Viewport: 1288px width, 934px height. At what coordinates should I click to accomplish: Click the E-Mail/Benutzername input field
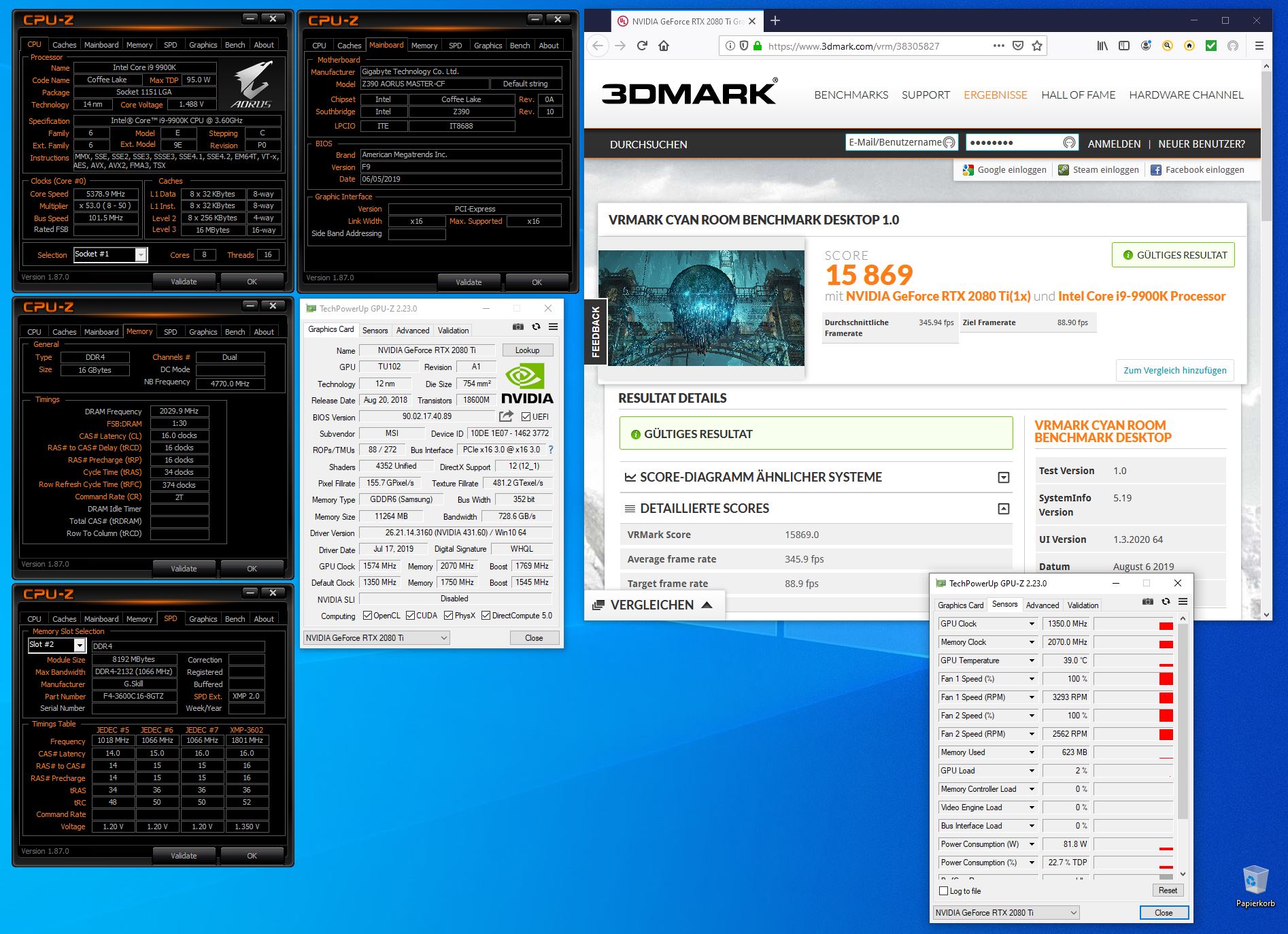pos(901,142)
